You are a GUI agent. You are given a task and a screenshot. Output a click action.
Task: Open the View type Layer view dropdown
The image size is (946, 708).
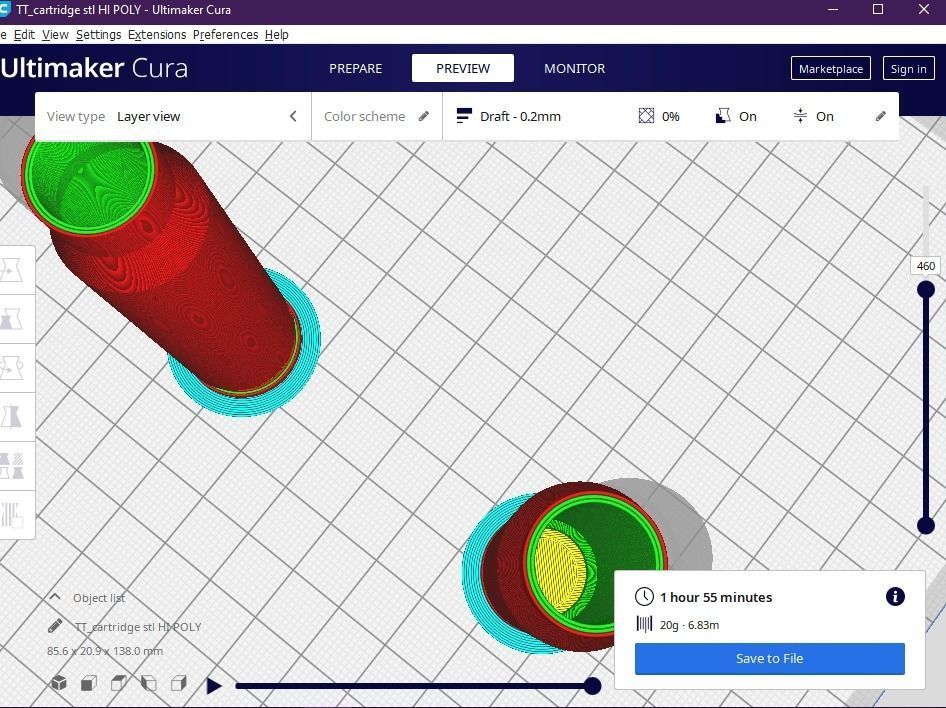coord(173,116)
